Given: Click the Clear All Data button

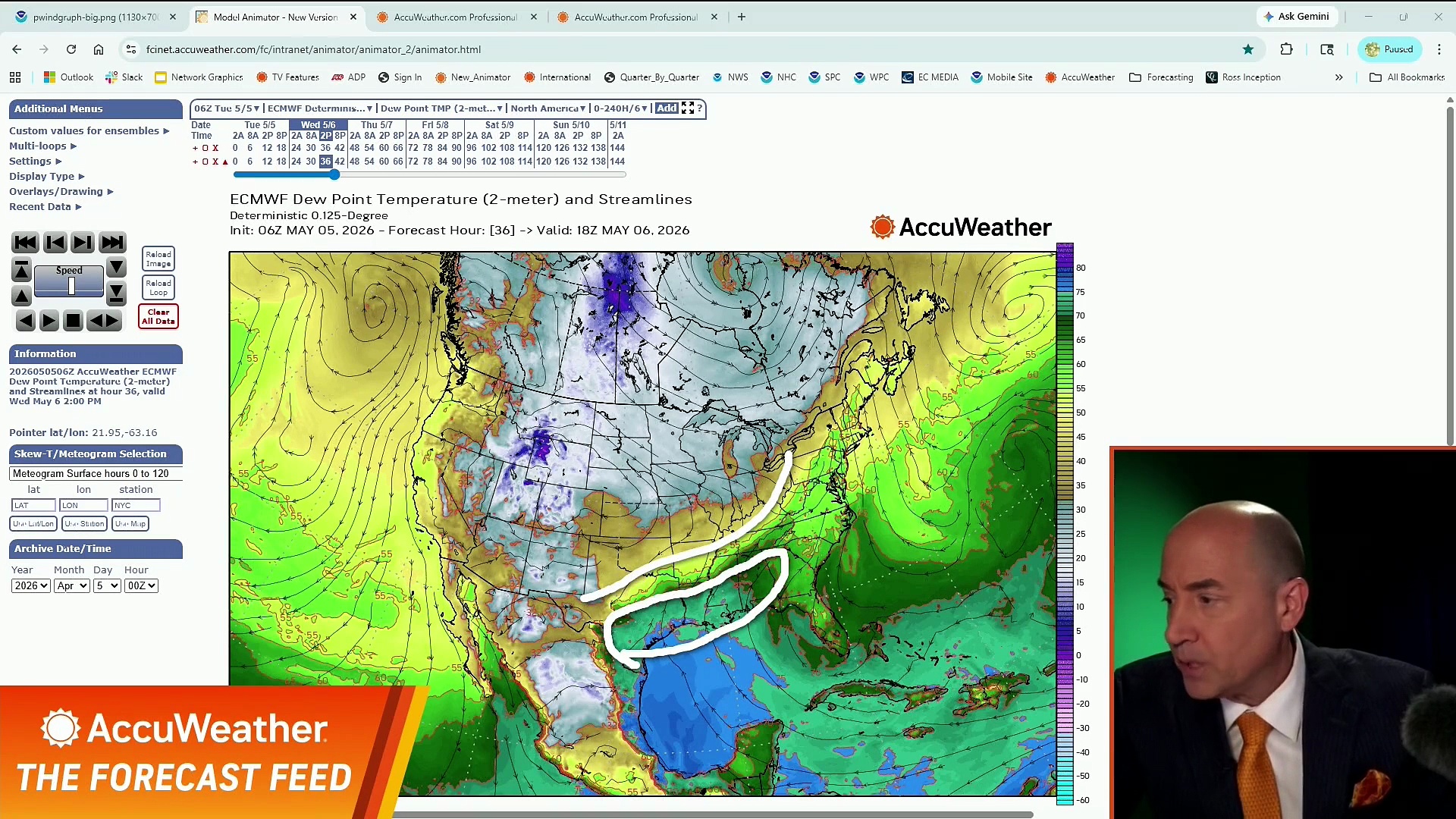Looking at the screenshot, I should click(158, 317).
